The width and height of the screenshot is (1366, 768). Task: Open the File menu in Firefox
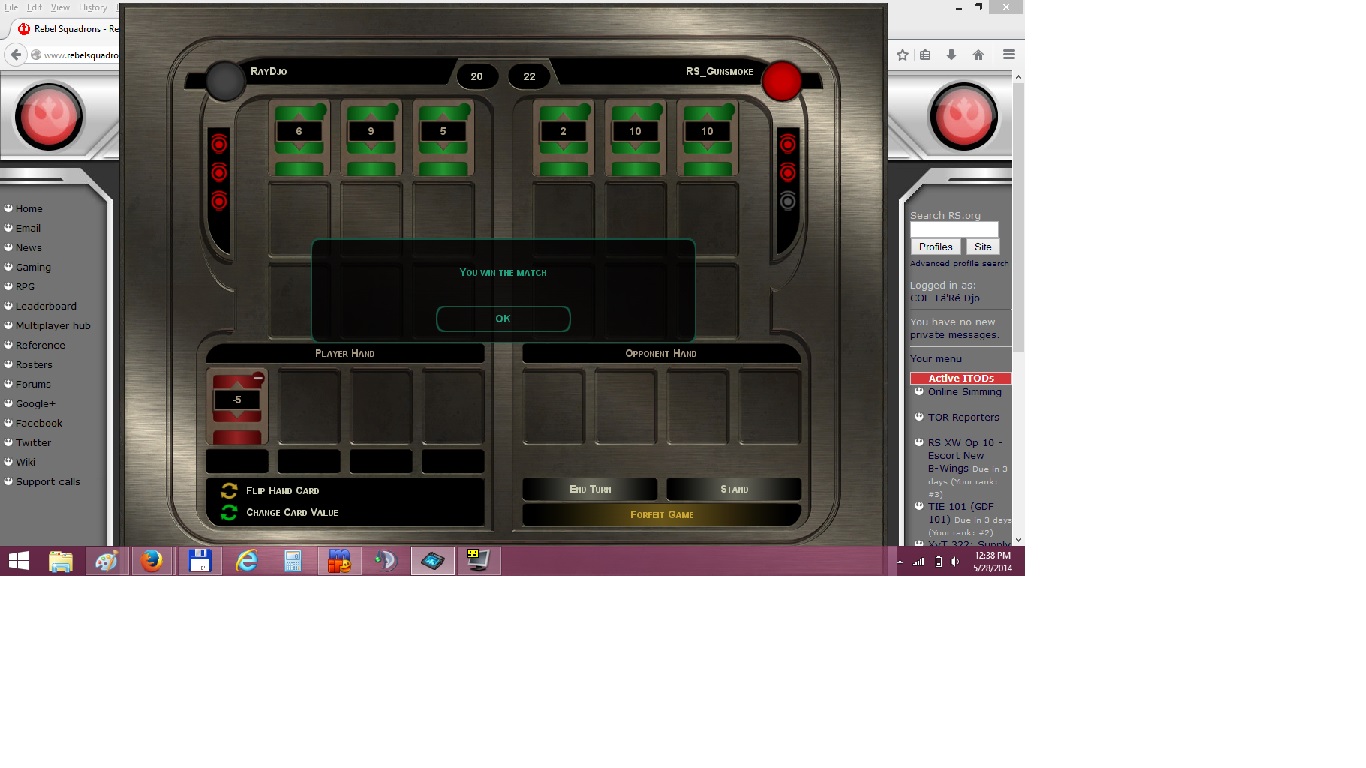pos(11,7)
